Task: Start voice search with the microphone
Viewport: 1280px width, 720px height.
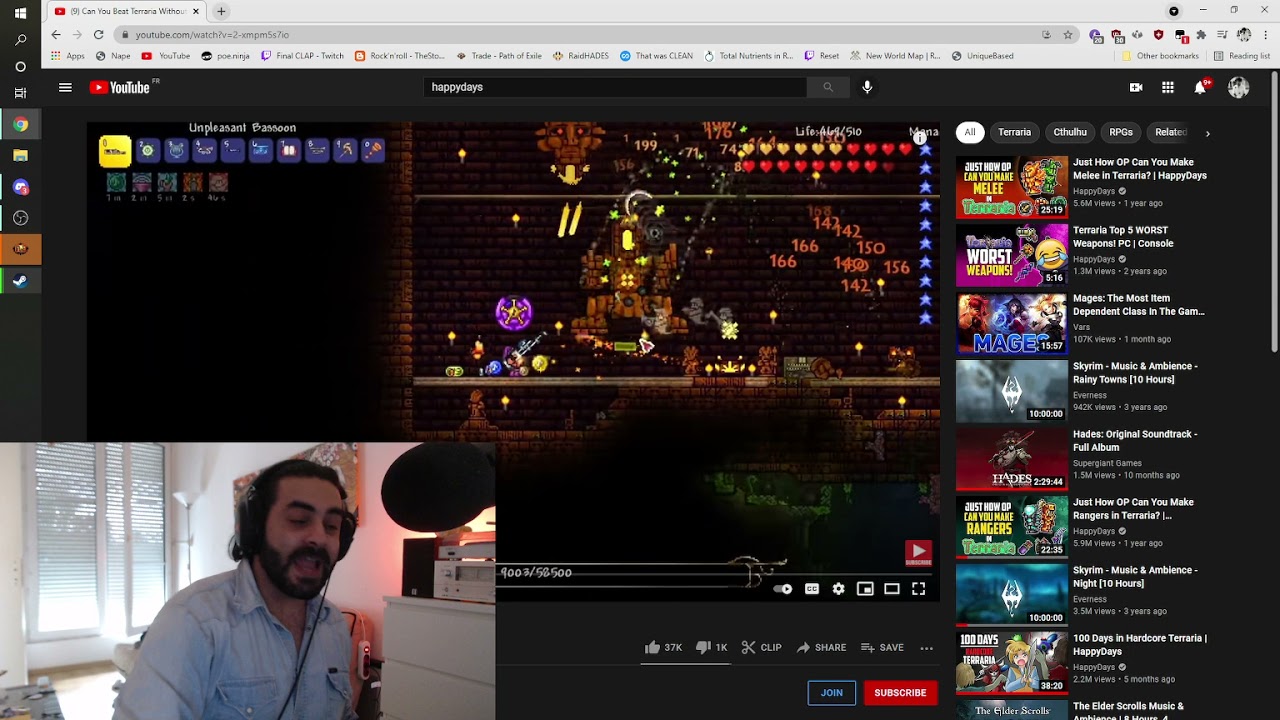Action: tap(867, 87)
